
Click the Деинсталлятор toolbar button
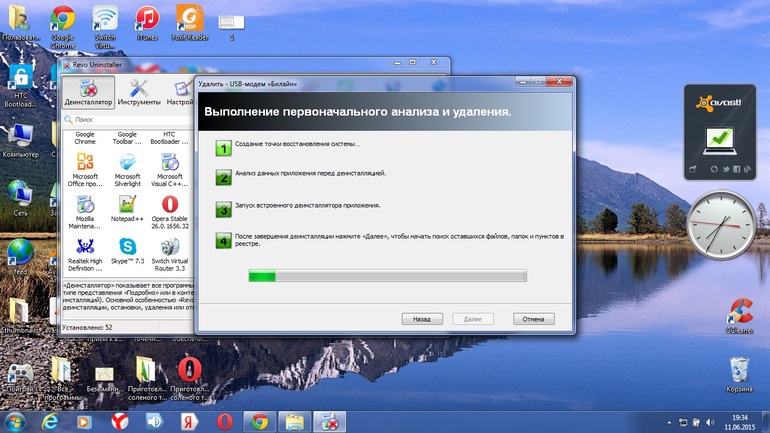[88, 91]
